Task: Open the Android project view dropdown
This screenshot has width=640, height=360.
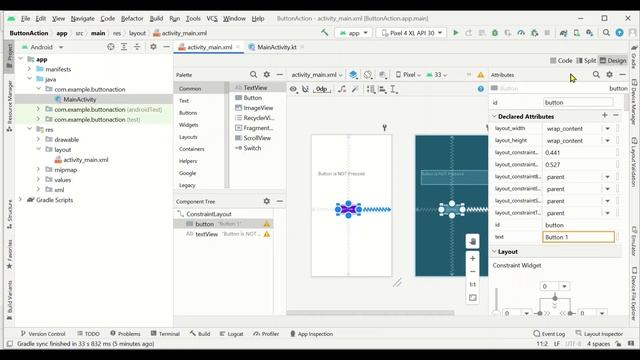Action: (43, 47)
